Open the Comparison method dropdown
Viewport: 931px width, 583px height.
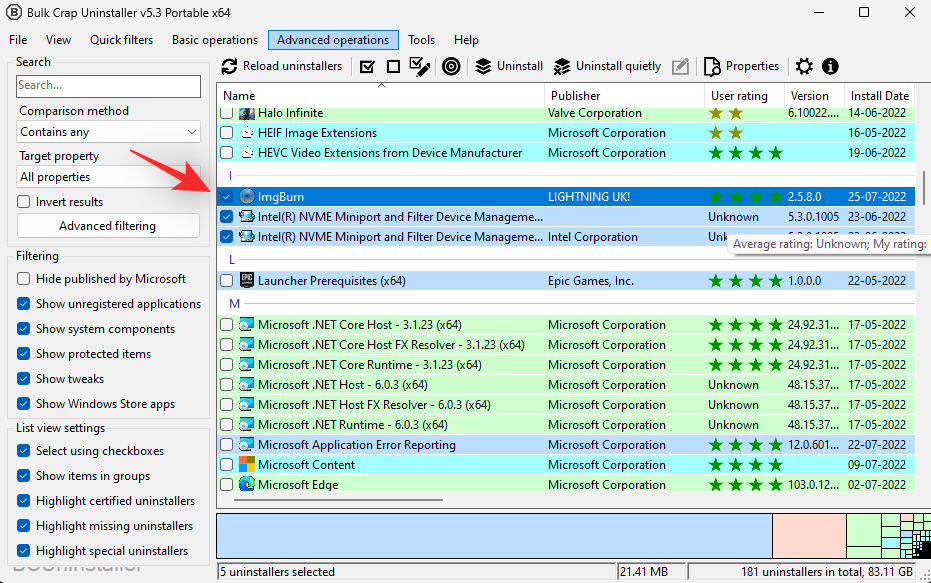click(x=107, y=131)
